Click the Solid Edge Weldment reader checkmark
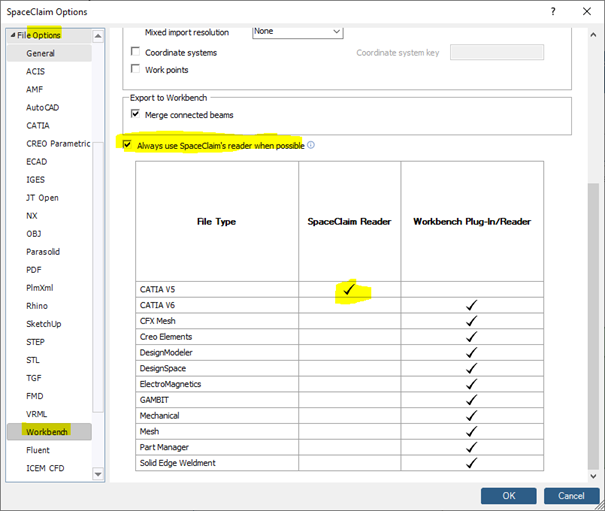The height and width of the screenshot is (511, 605). click(x=472, y=462)
